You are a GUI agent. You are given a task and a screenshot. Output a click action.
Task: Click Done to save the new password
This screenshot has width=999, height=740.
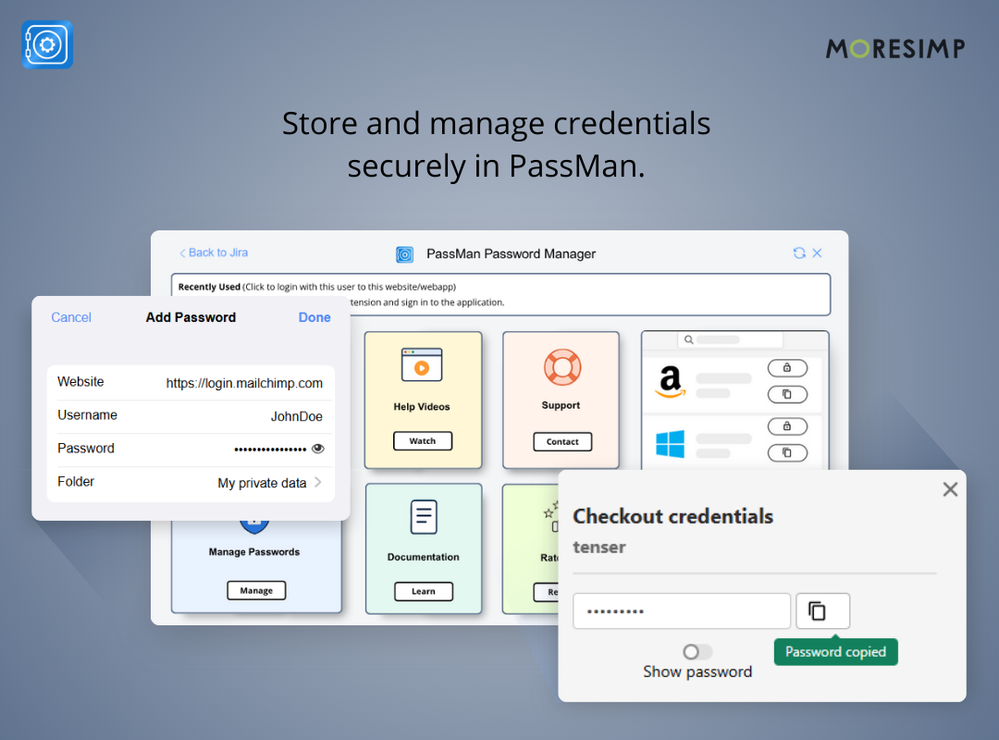[314, 317]
